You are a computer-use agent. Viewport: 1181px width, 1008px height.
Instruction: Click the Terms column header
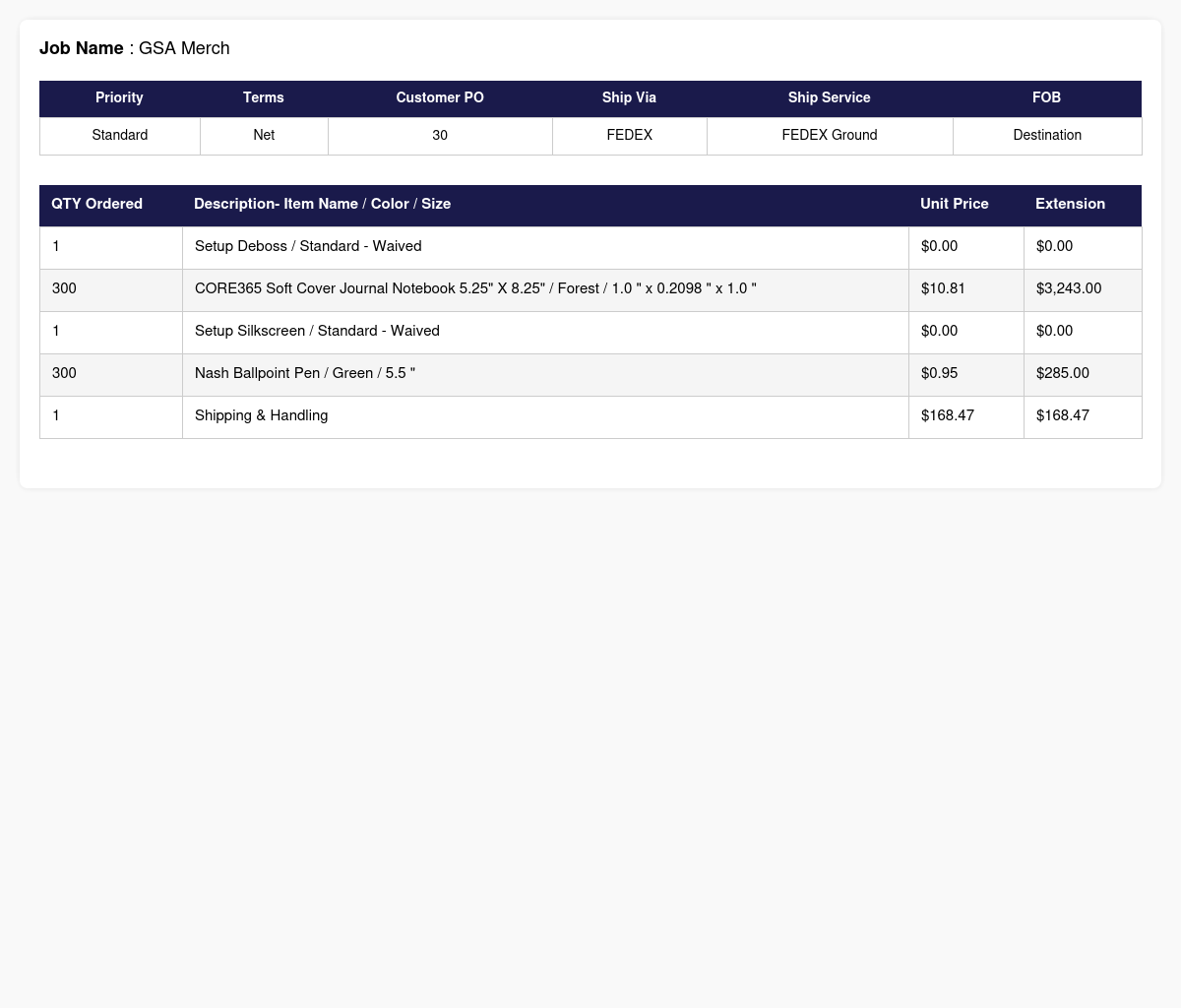point(264,98)
